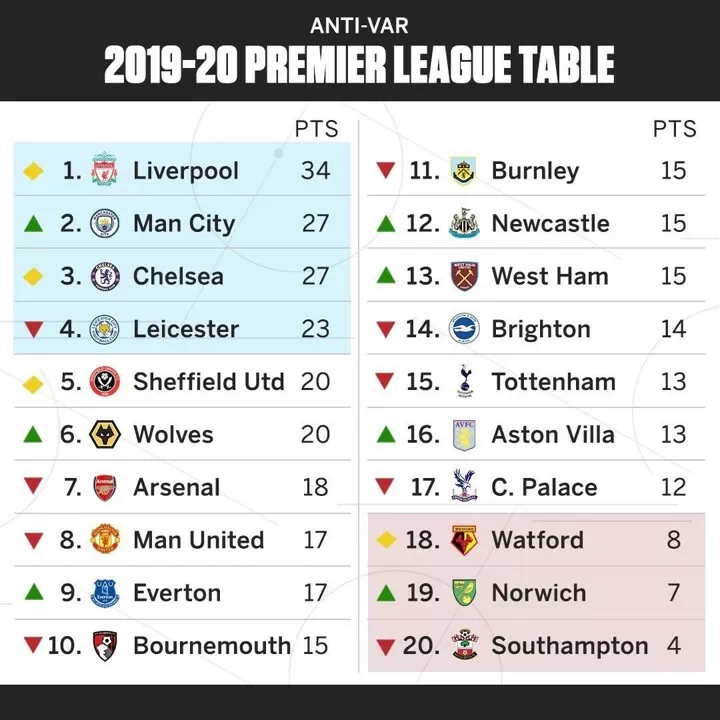720x720 pixels.
Task: Click the Liverpool club crest
Action: coord(105,169)
